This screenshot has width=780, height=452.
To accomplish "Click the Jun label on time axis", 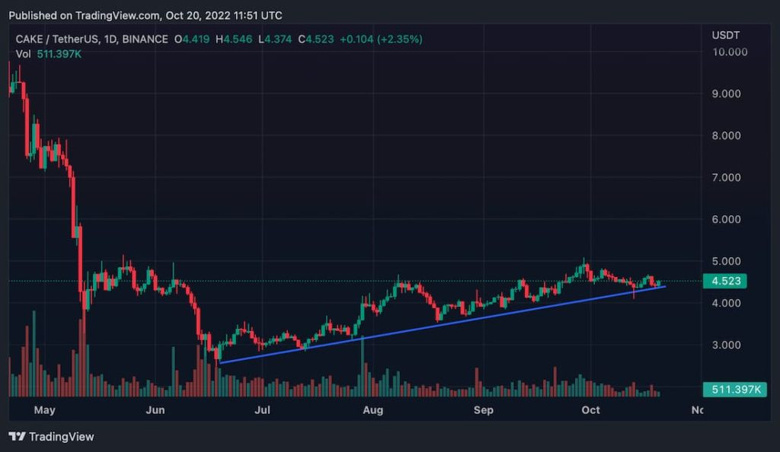I will click(x=155, y=409).
